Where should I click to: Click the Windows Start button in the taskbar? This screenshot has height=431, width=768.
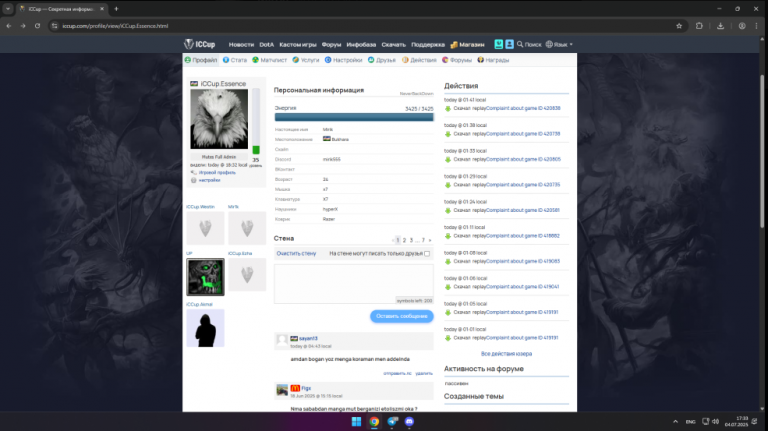click(x=357, y=421)
